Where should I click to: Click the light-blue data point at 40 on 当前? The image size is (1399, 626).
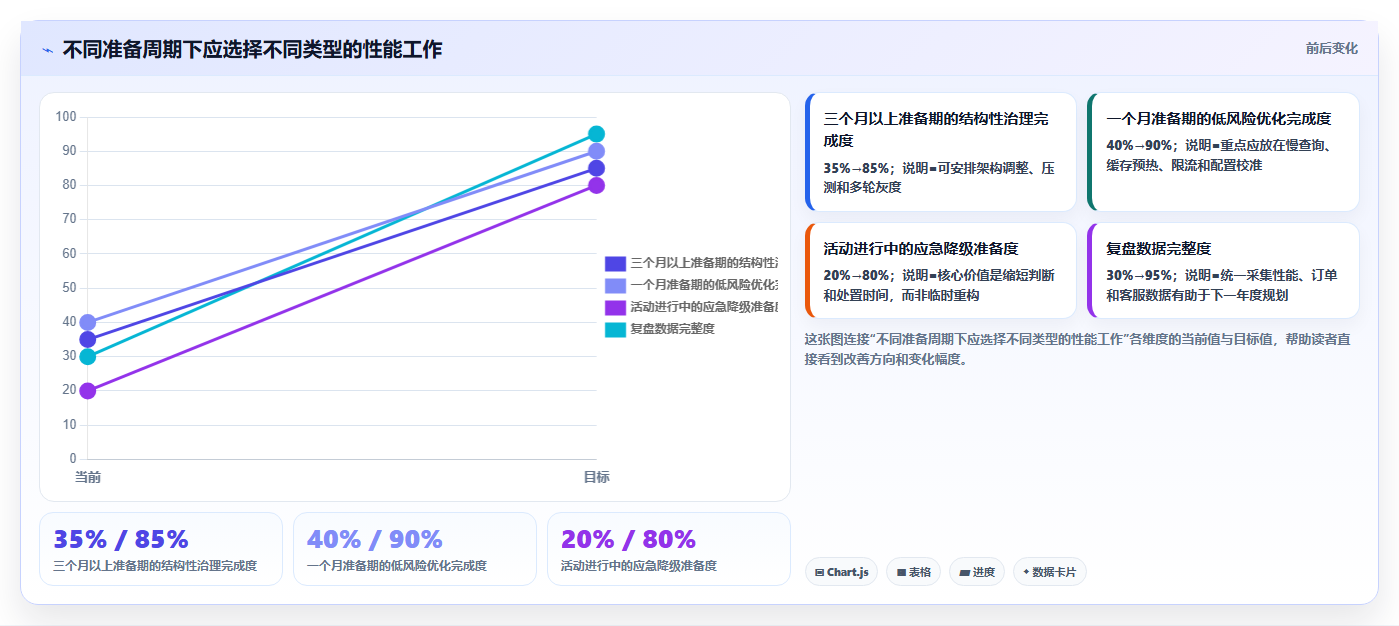pyautogui.click(x=88, y=322)
